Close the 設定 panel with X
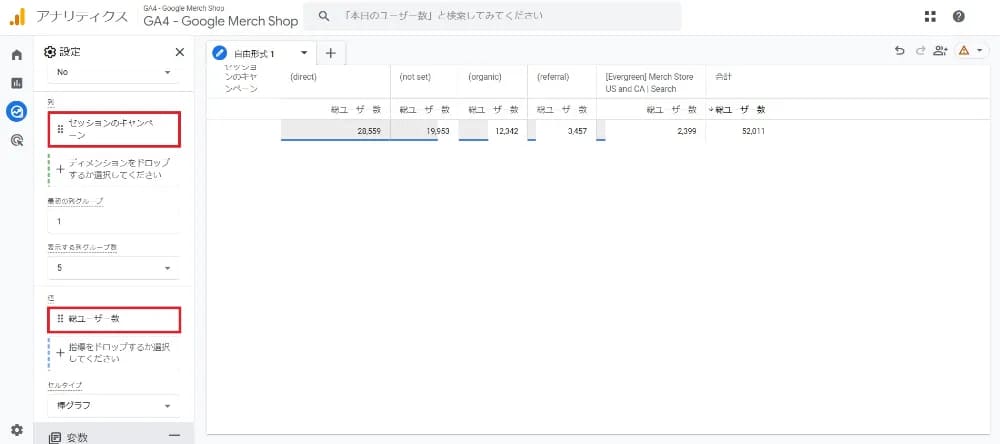 (x=180, y=52)
